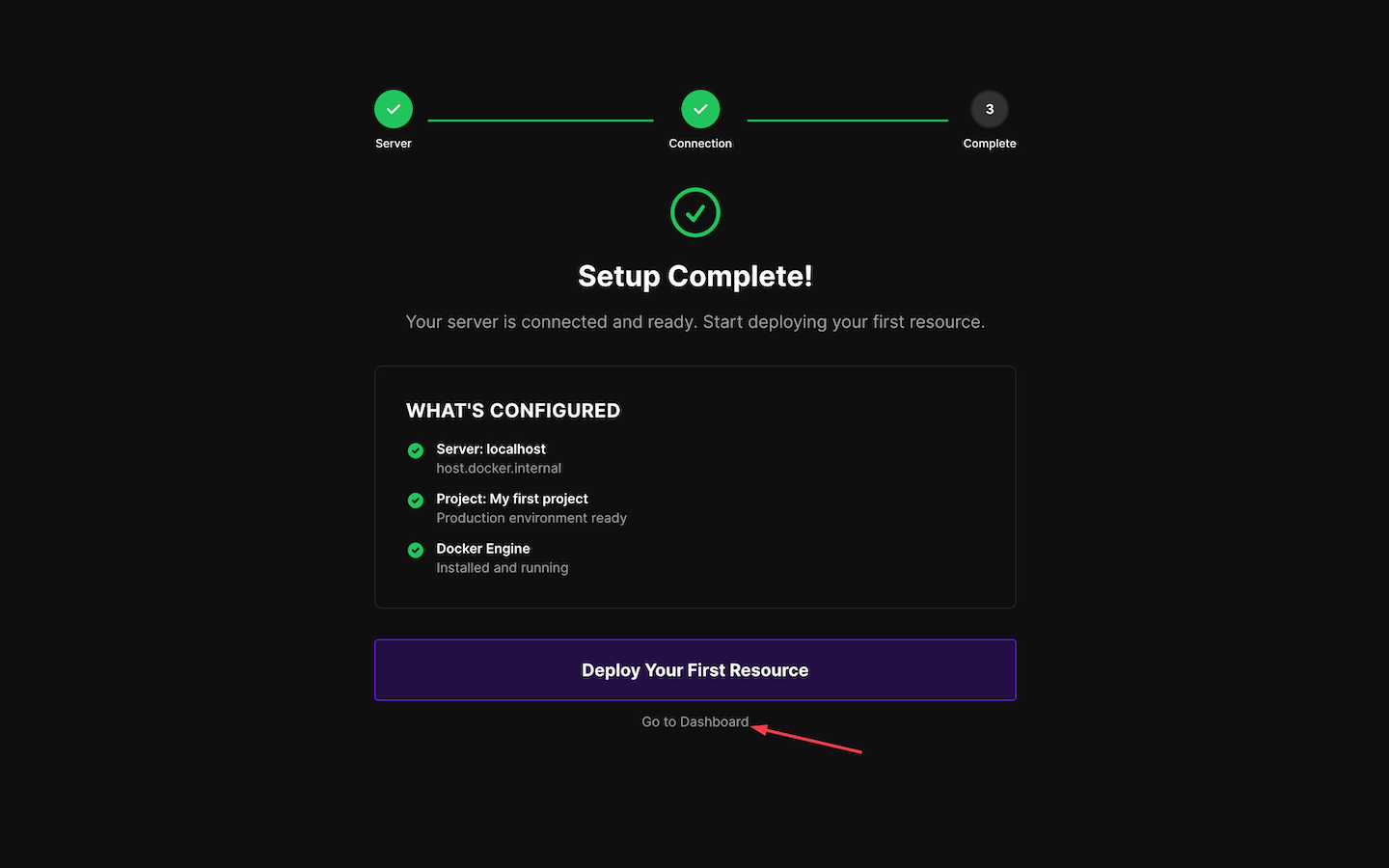1389x868 pixels.
Task: Click the green Server step checkmark circle
Action: [394, 109]
